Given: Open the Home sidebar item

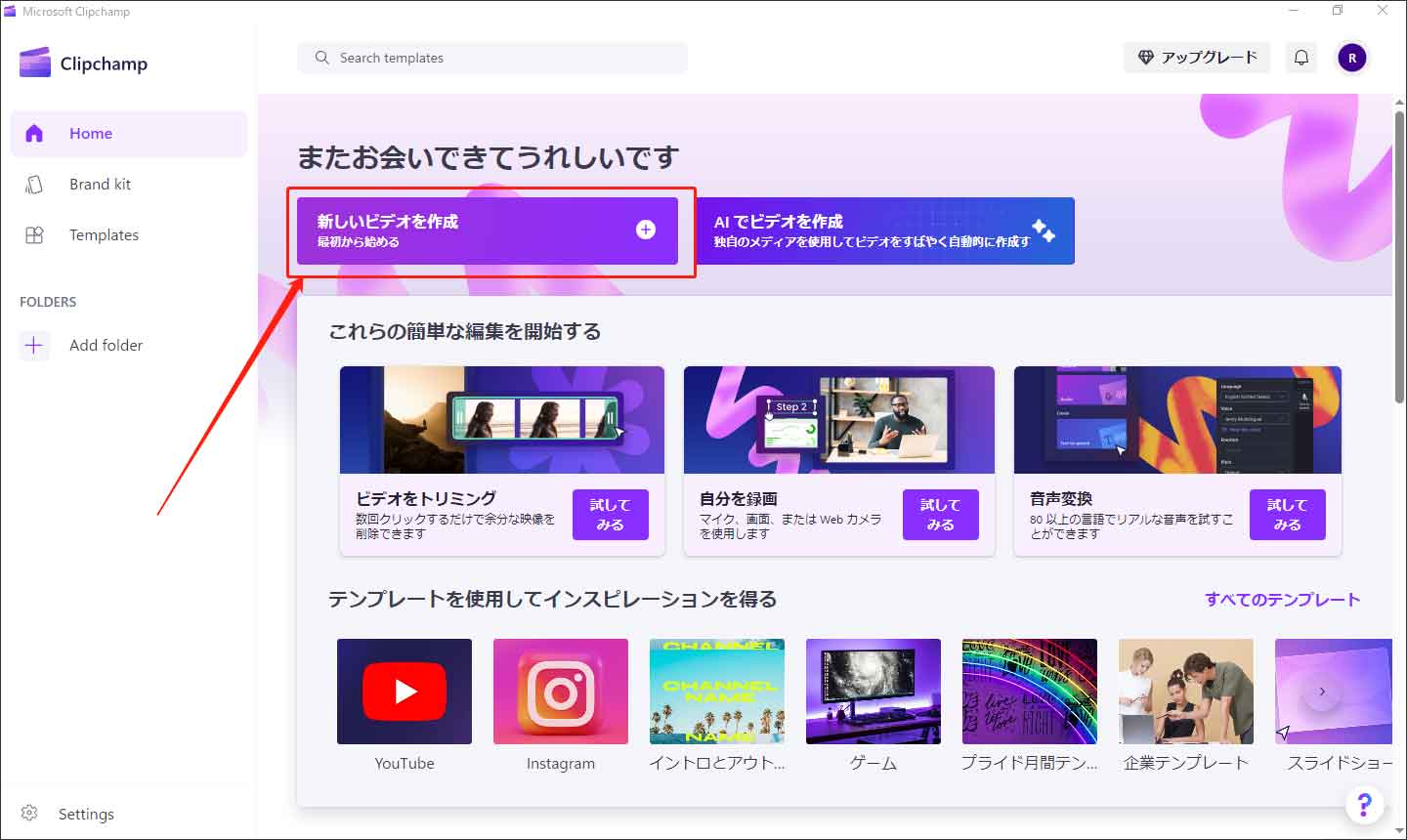Looking at the screenshot, I should [129, 134].
